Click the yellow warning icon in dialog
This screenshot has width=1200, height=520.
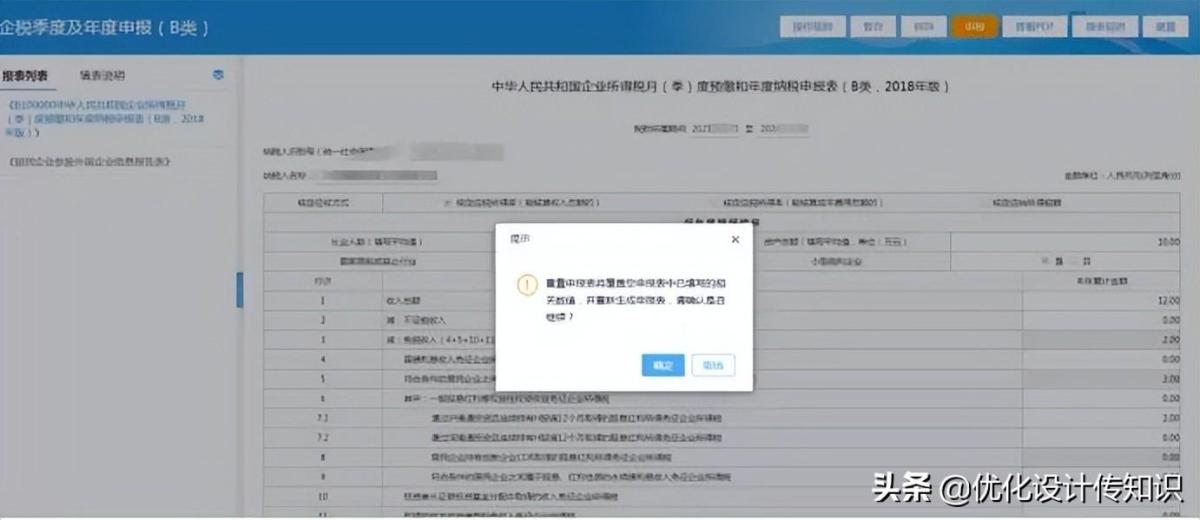point(527,285)
